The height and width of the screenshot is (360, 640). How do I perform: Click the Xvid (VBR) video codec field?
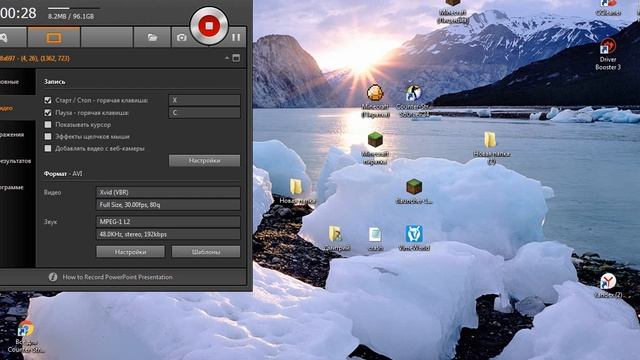coord(168,192)
